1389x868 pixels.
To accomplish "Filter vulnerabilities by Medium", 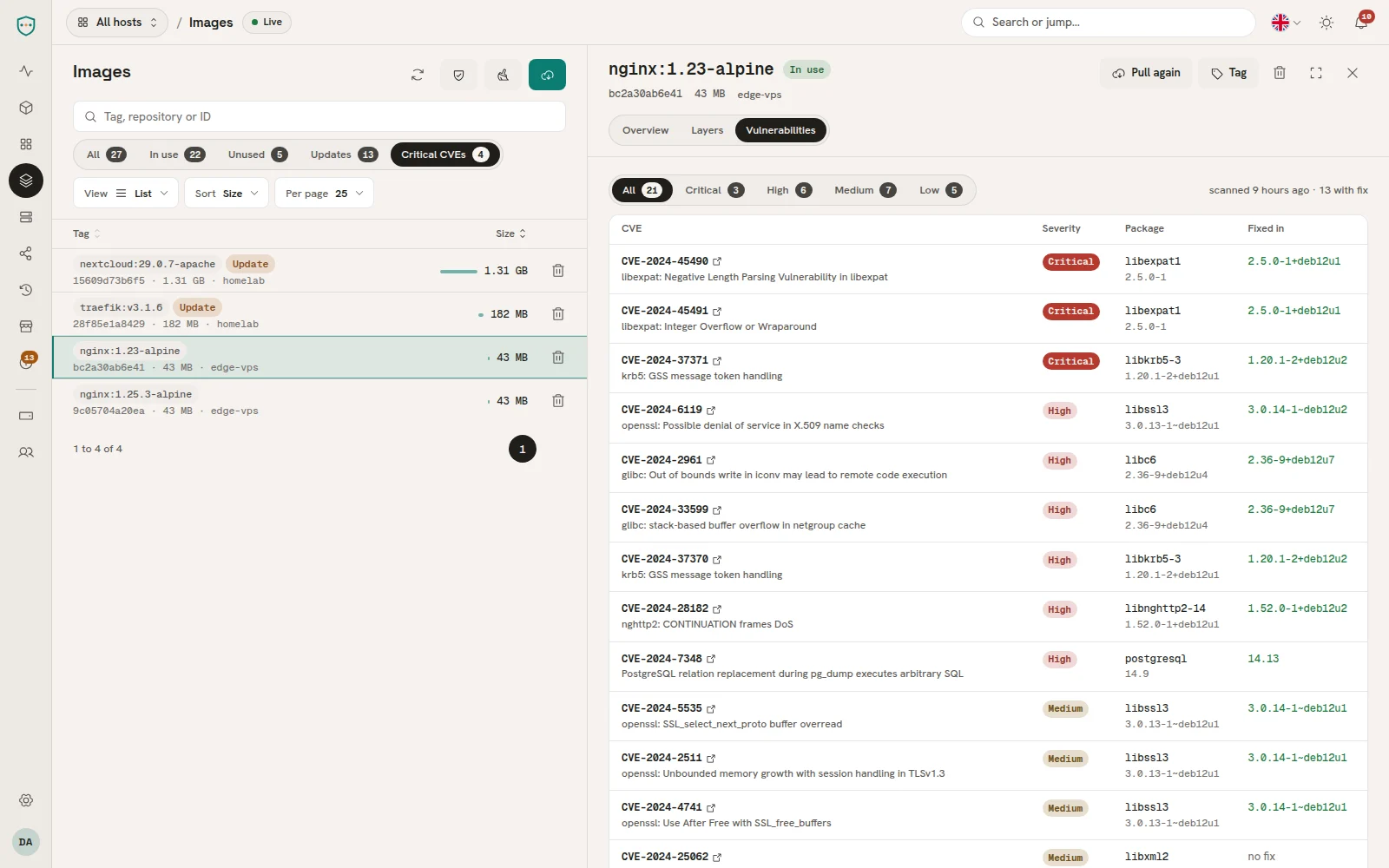I will coord(865,190).
